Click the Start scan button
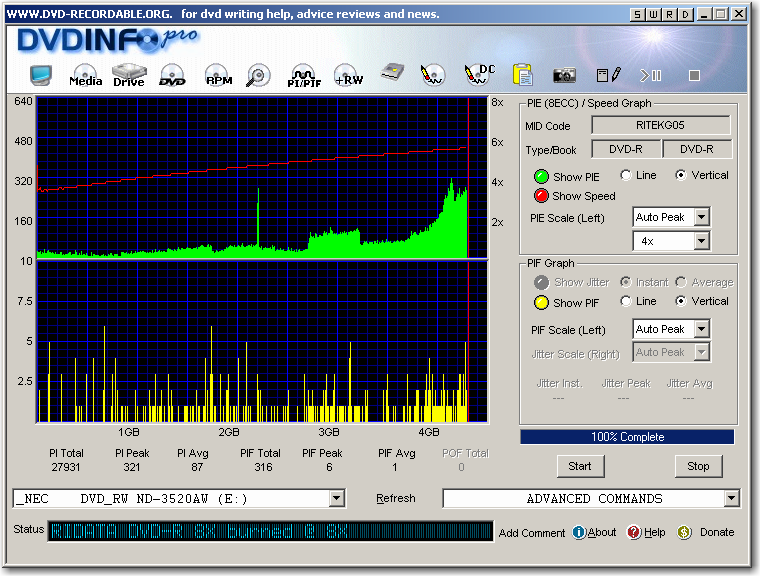The width and height of the screenshot is (760, 576). pyautogui.click(x=580, y=466)
